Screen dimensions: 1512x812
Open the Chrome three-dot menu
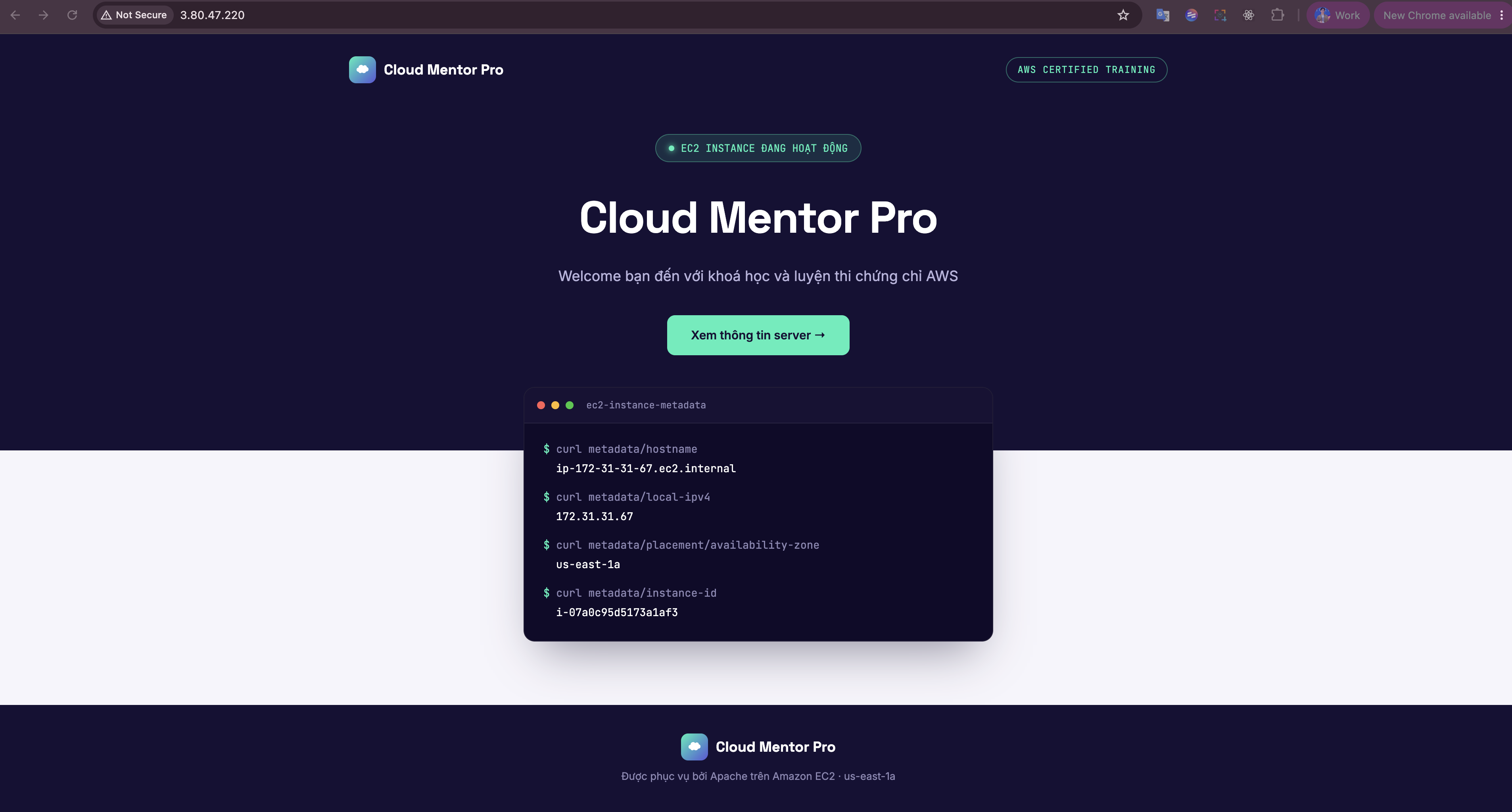click(x=1501, y=15)
